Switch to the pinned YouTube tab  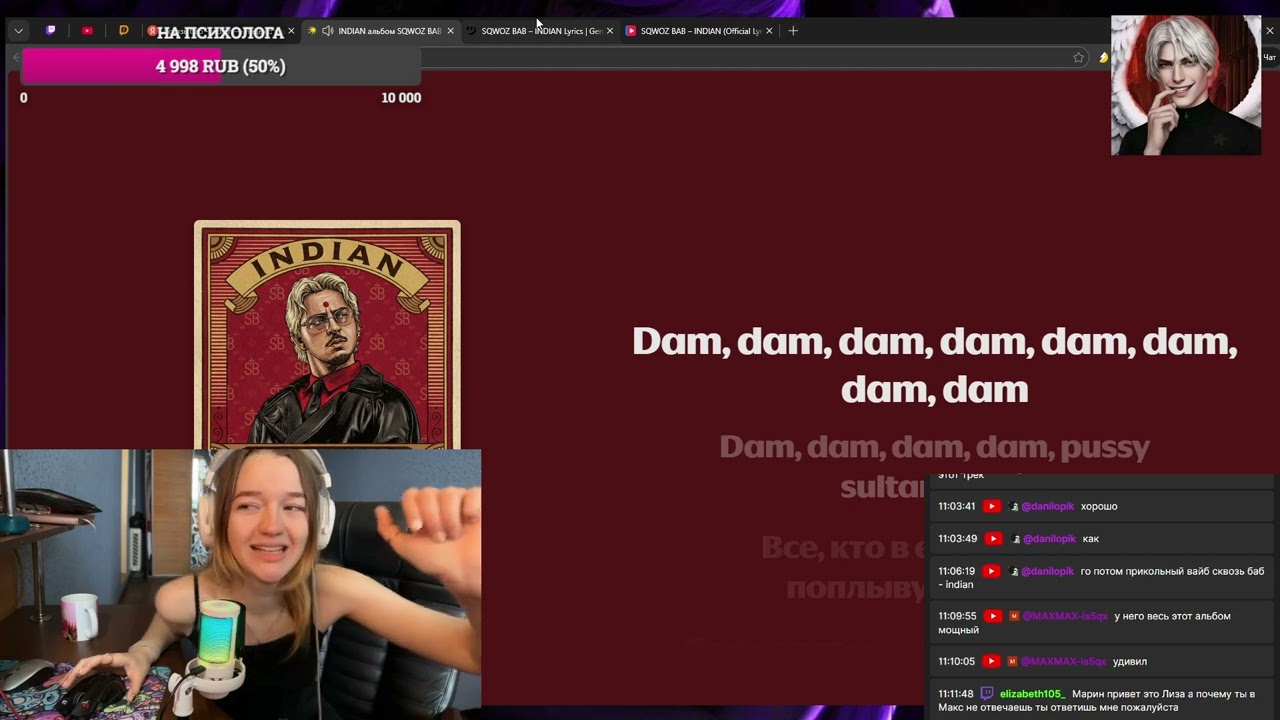point(87,31)
